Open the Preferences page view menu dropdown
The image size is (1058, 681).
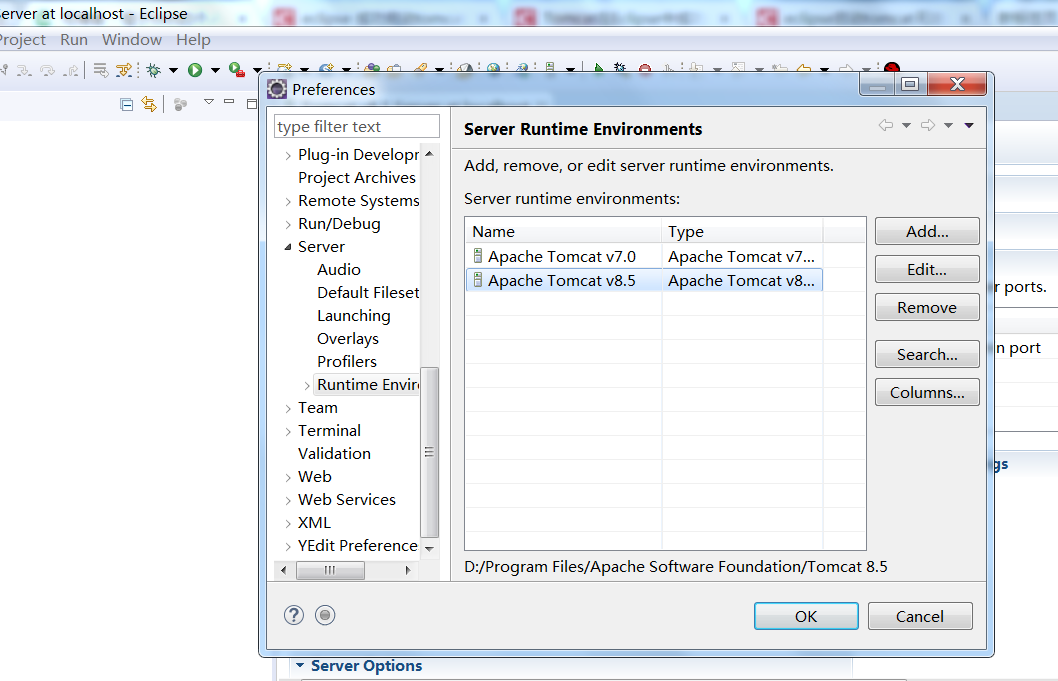click(969, 126)
